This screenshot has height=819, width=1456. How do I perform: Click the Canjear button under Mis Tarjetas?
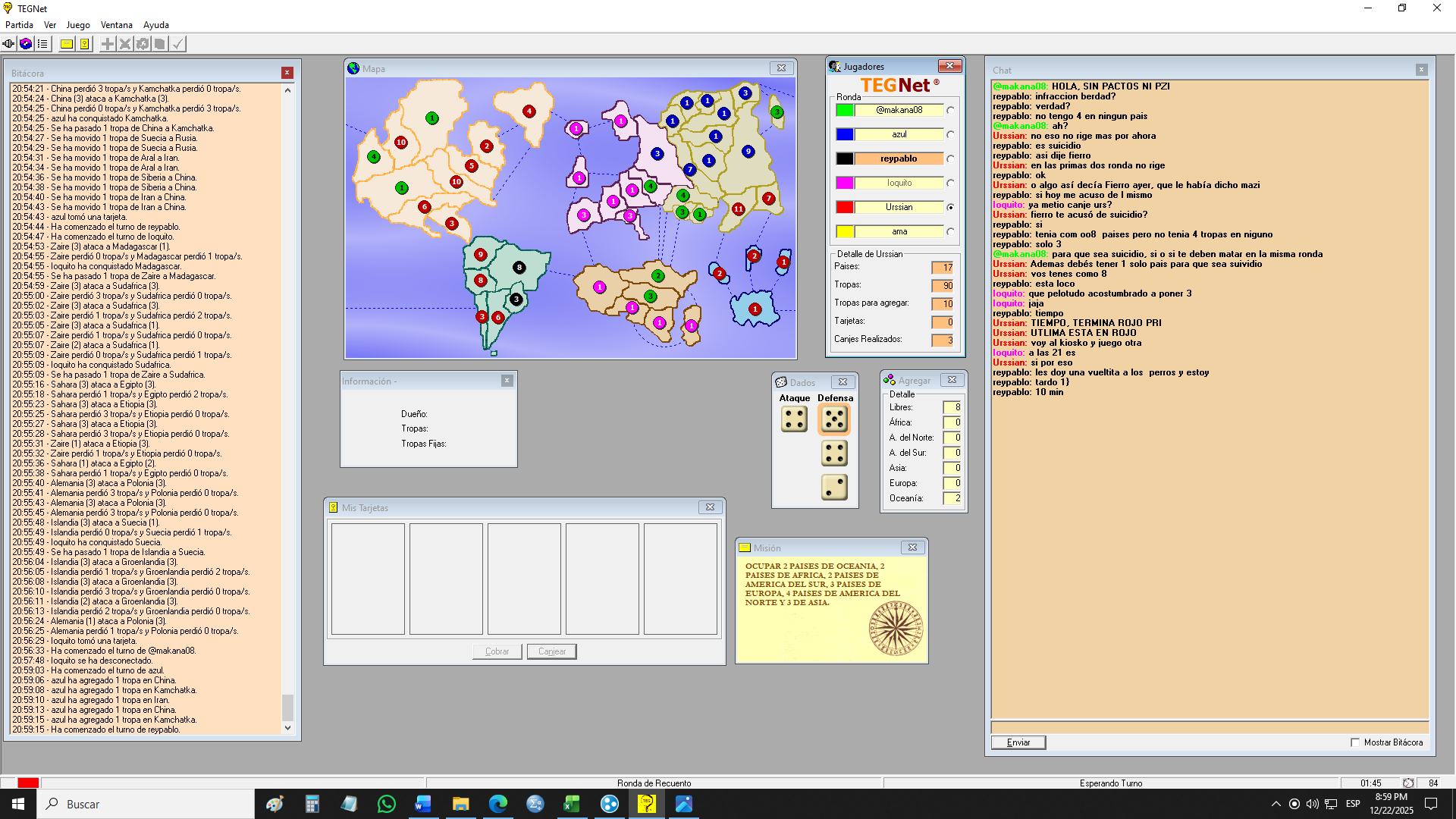(x=551, y=651)
